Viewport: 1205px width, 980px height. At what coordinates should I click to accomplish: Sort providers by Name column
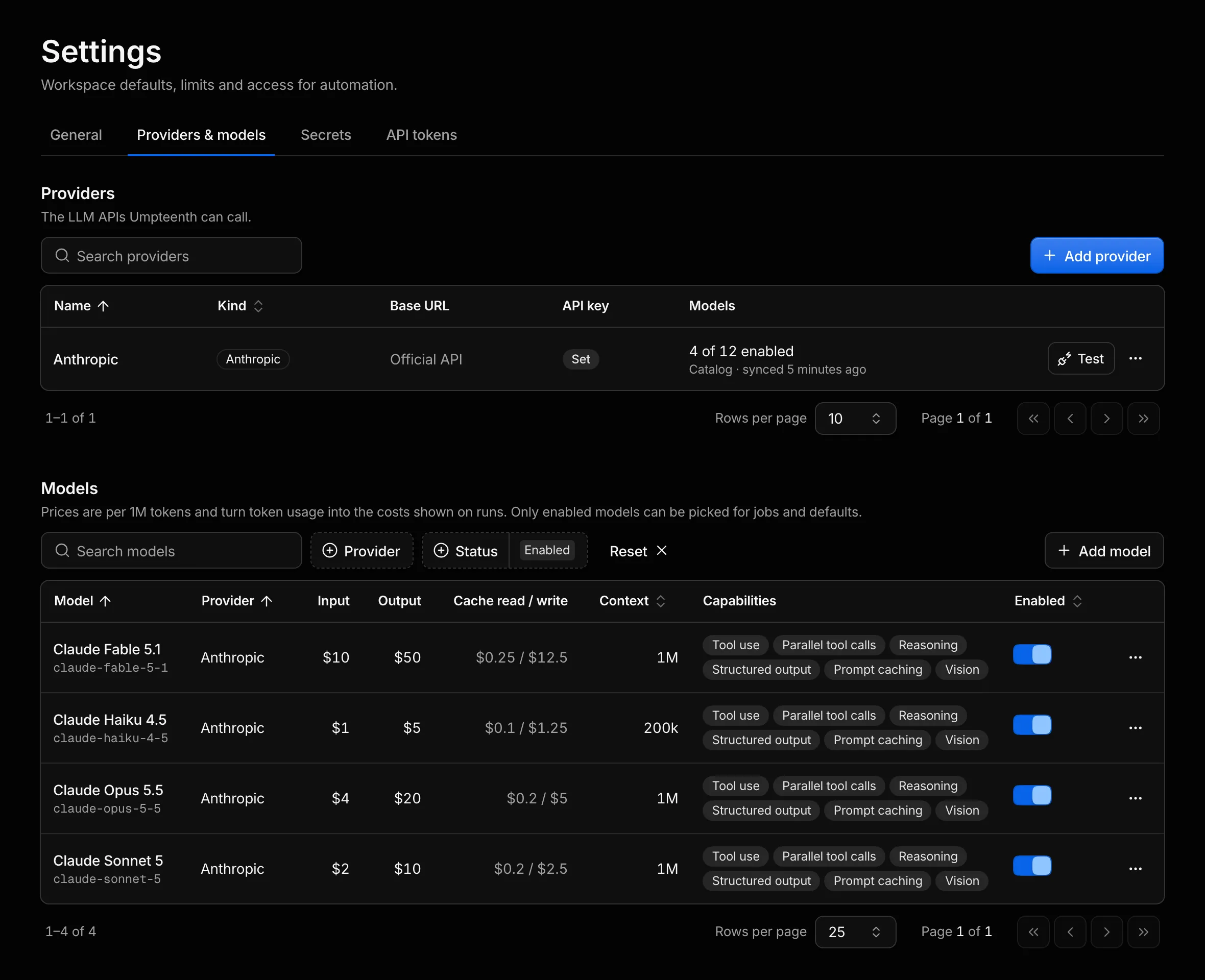[x=81, y=306]
